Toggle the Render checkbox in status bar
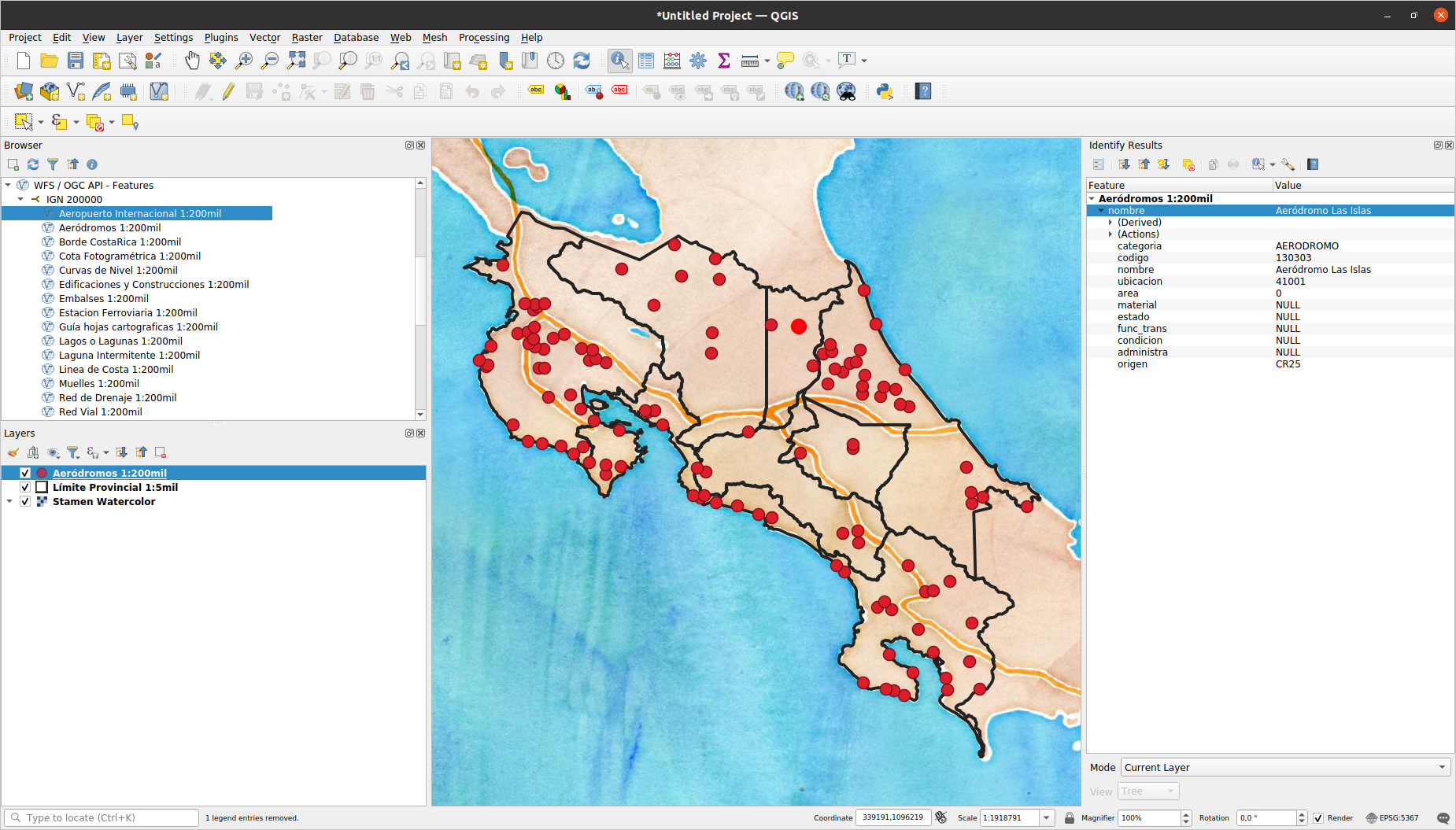 point(1318,818)
